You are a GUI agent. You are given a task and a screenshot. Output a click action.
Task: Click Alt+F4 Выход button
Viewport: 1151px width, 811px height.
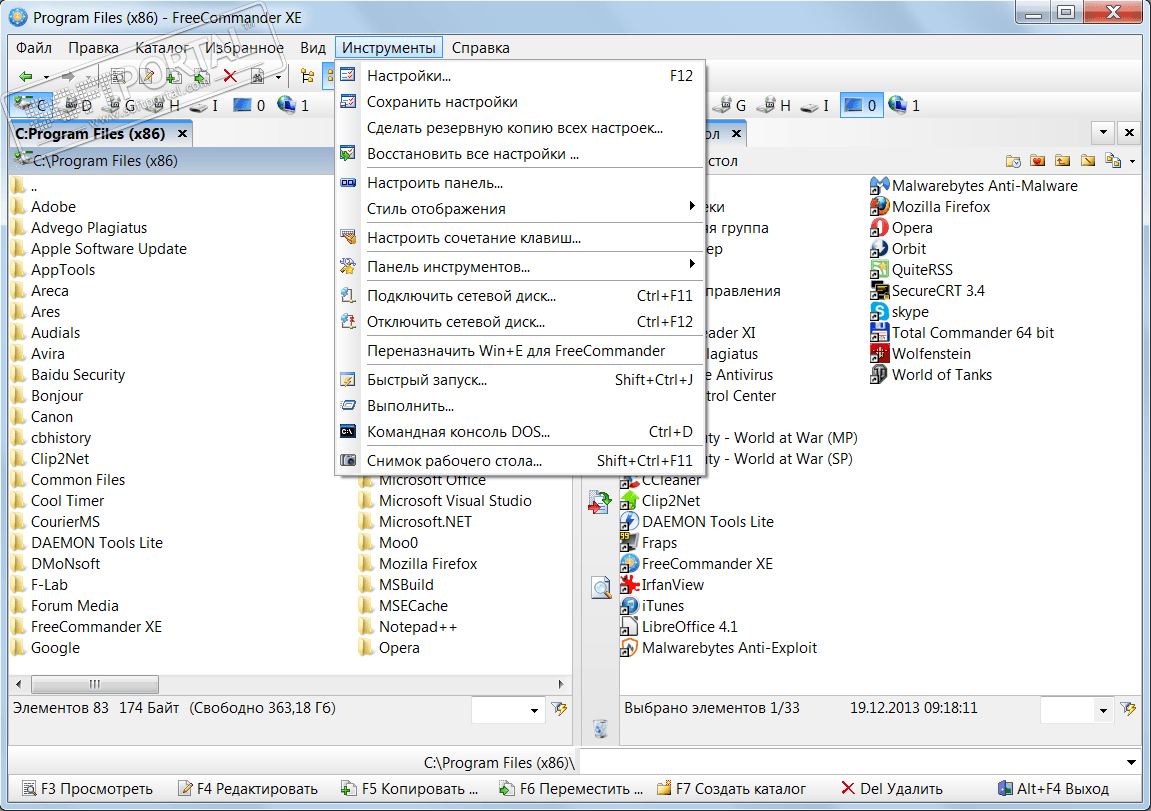click(1053, 789)
